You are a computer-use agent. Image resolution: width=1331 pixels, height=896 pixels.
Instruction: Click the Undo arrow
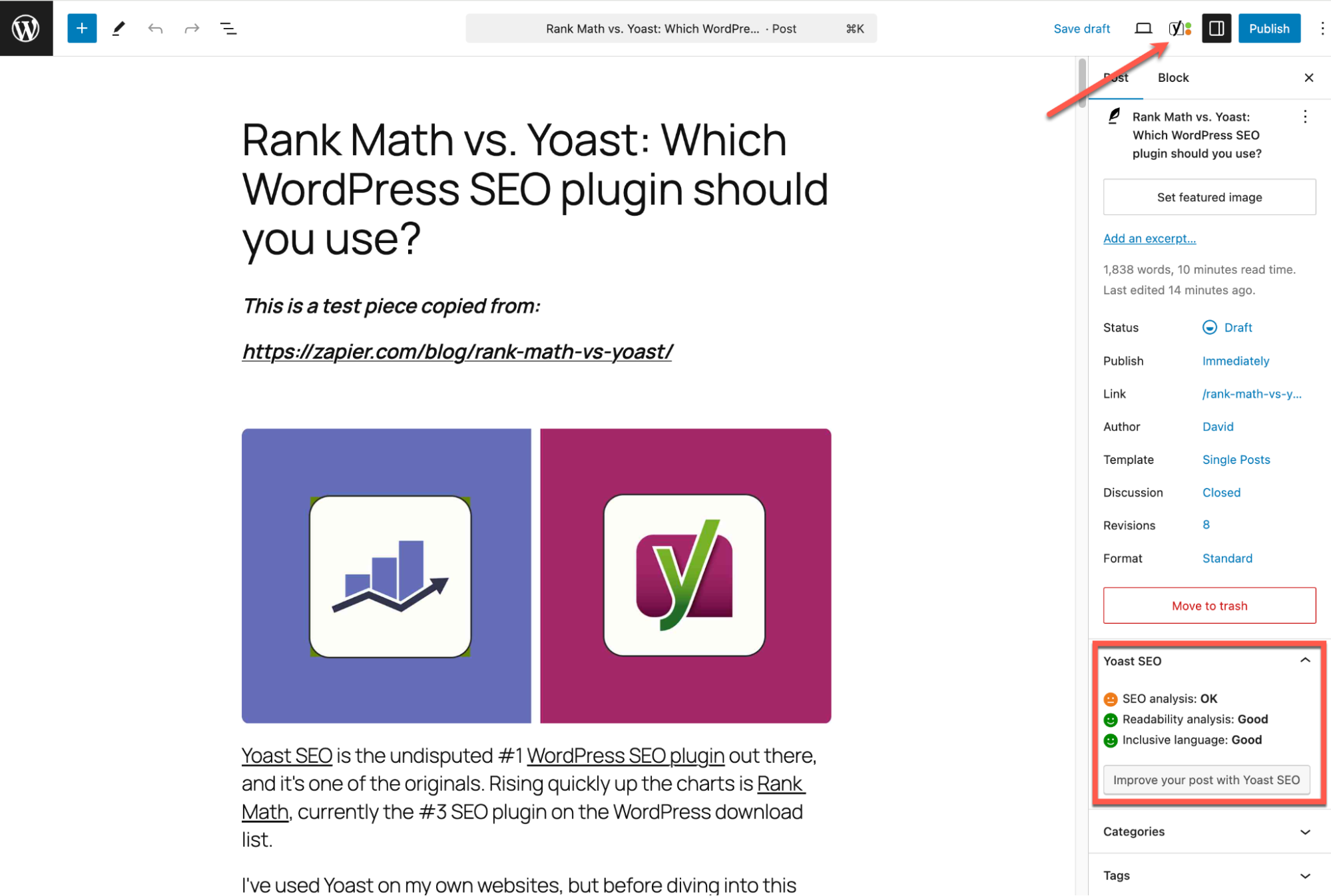pyautogui.click(x=155, y=28)
